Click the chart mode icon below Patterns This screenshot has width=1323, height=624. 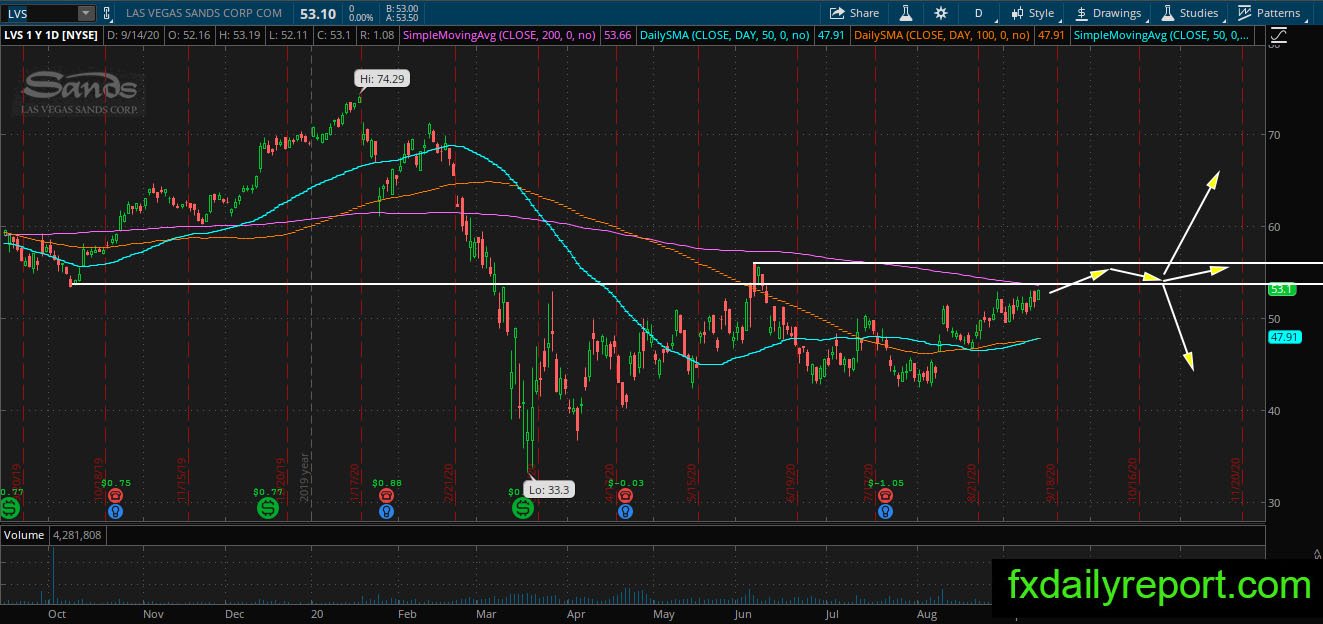[1279, 36]
